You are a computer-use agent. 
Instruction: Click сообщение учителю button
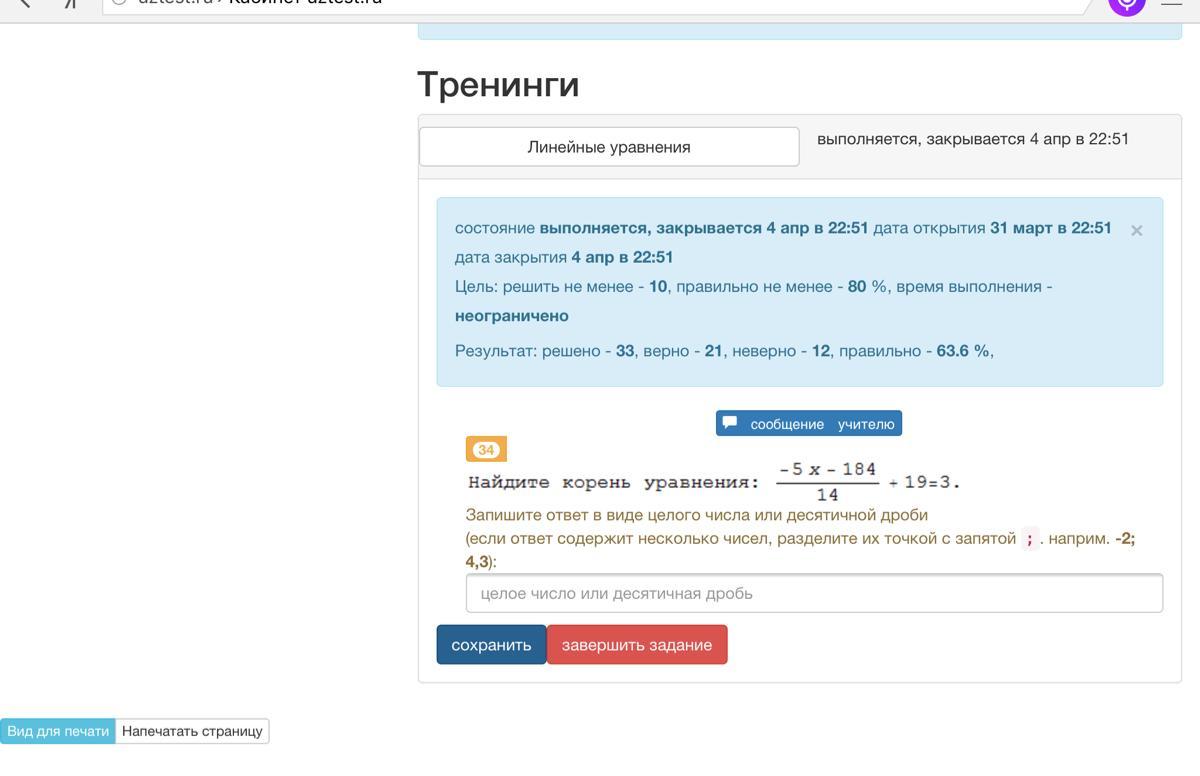[809, 424]
